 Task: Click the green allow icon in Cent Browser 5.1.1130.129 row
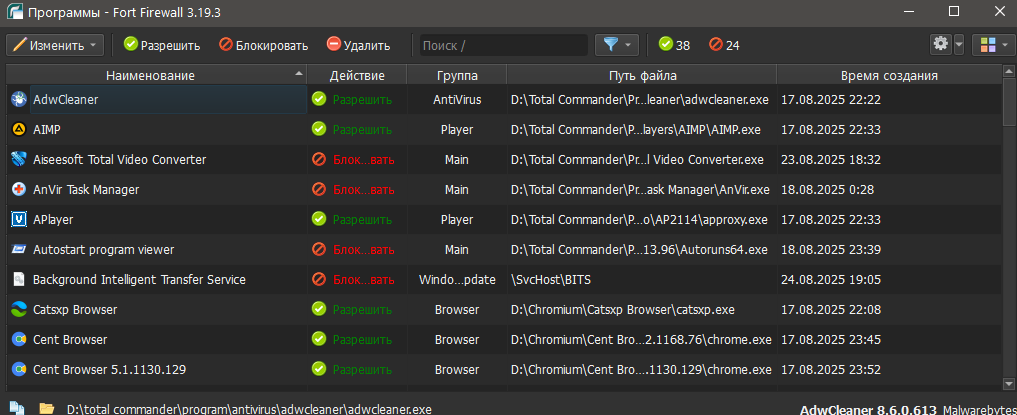[318, 370]
